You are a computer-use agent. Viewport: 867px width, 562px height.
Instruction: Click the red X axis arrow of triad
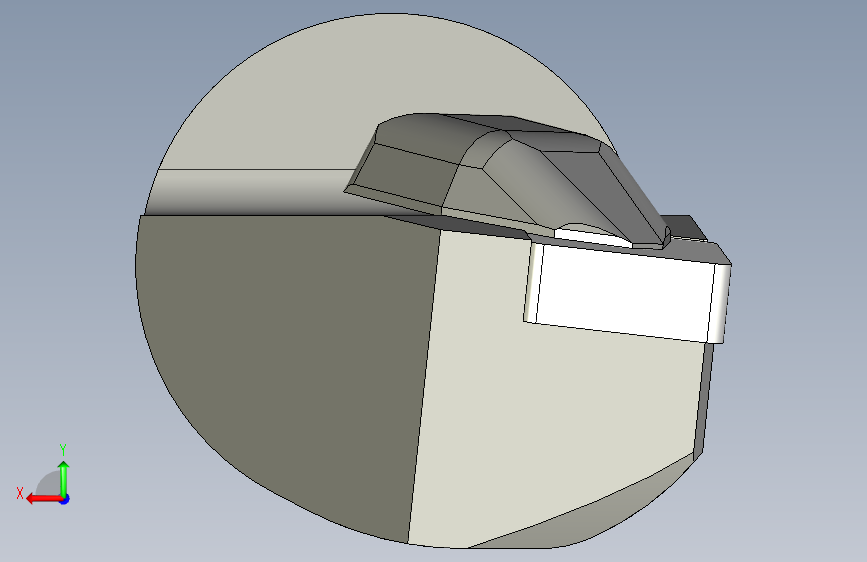(x=43, y=499)
